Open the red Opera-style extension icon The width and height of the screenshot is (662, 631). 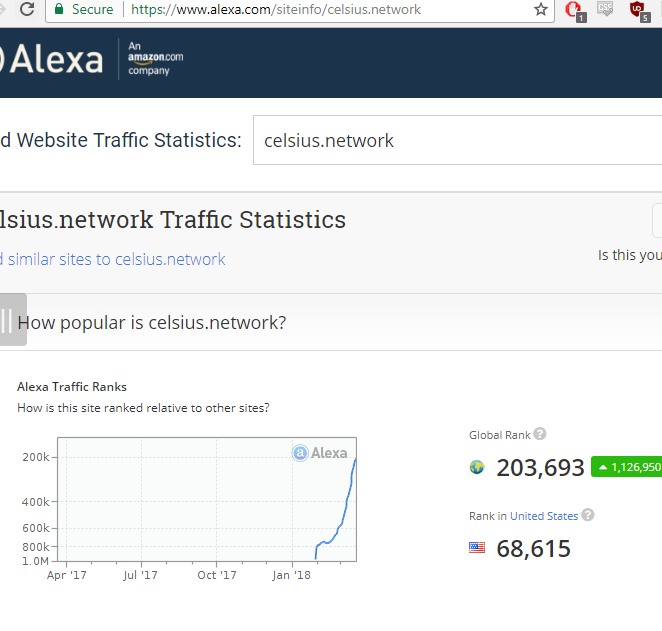tap(575, 11)
